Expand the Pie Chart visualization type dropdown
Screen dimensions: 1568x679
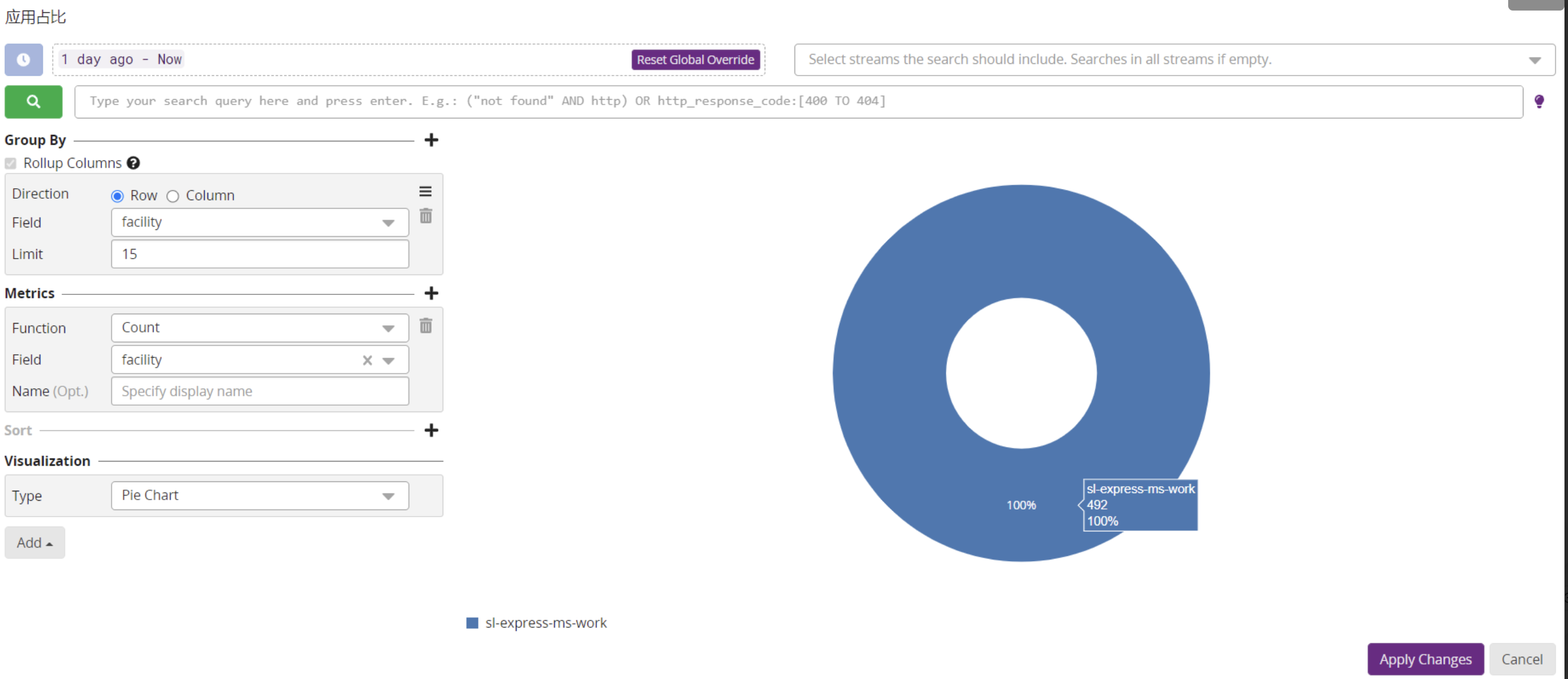[259, 495]
